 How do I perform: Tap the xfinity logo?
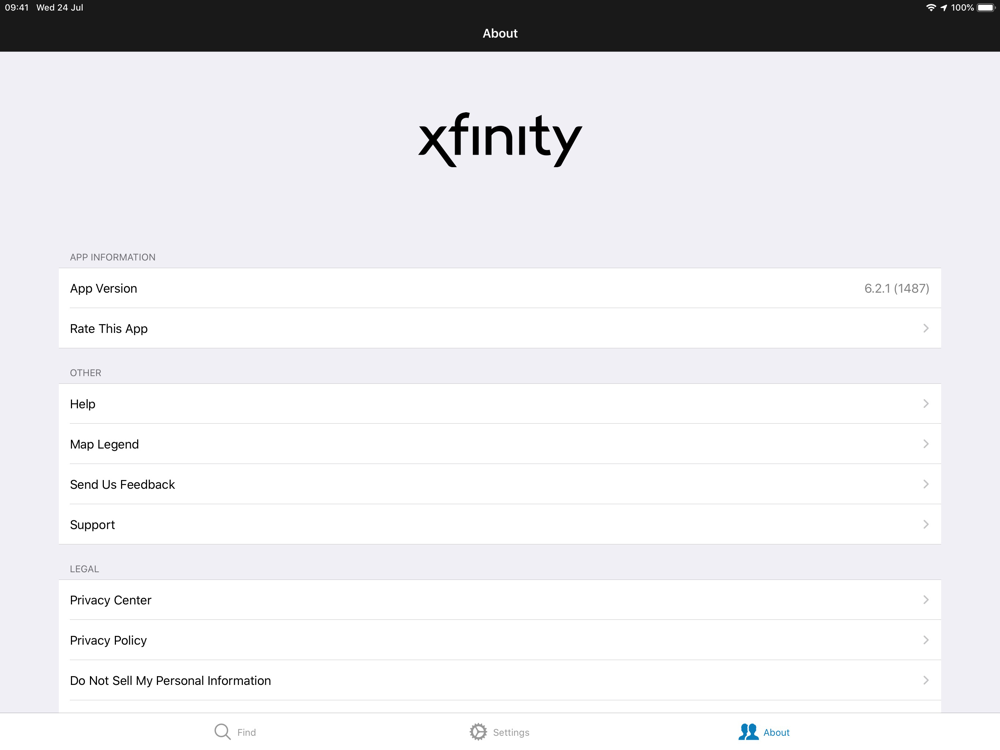[x=500, y=140]
